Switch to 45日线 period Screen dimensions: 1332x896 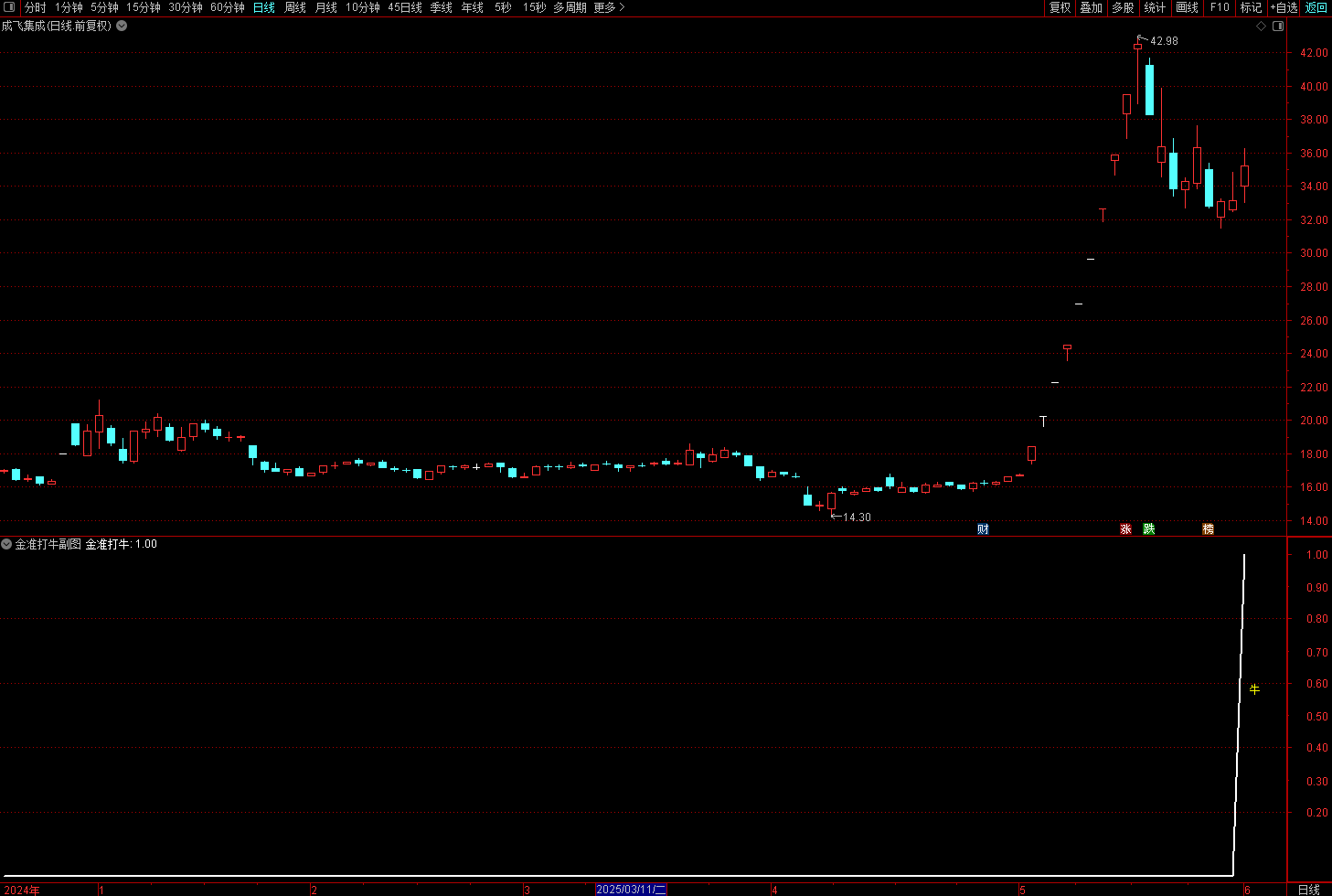[x=405, y=7]
